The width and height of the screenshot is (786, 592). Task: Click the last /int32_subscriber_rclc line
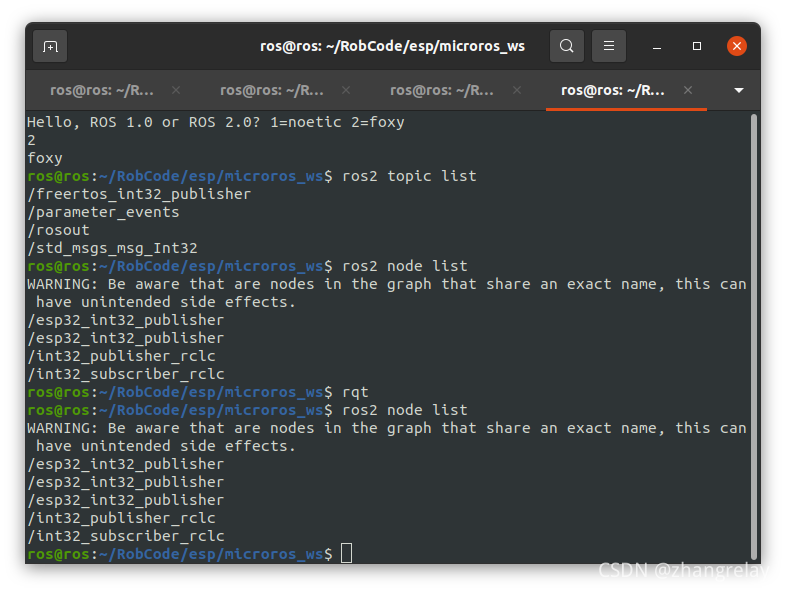tap(126, 536)
